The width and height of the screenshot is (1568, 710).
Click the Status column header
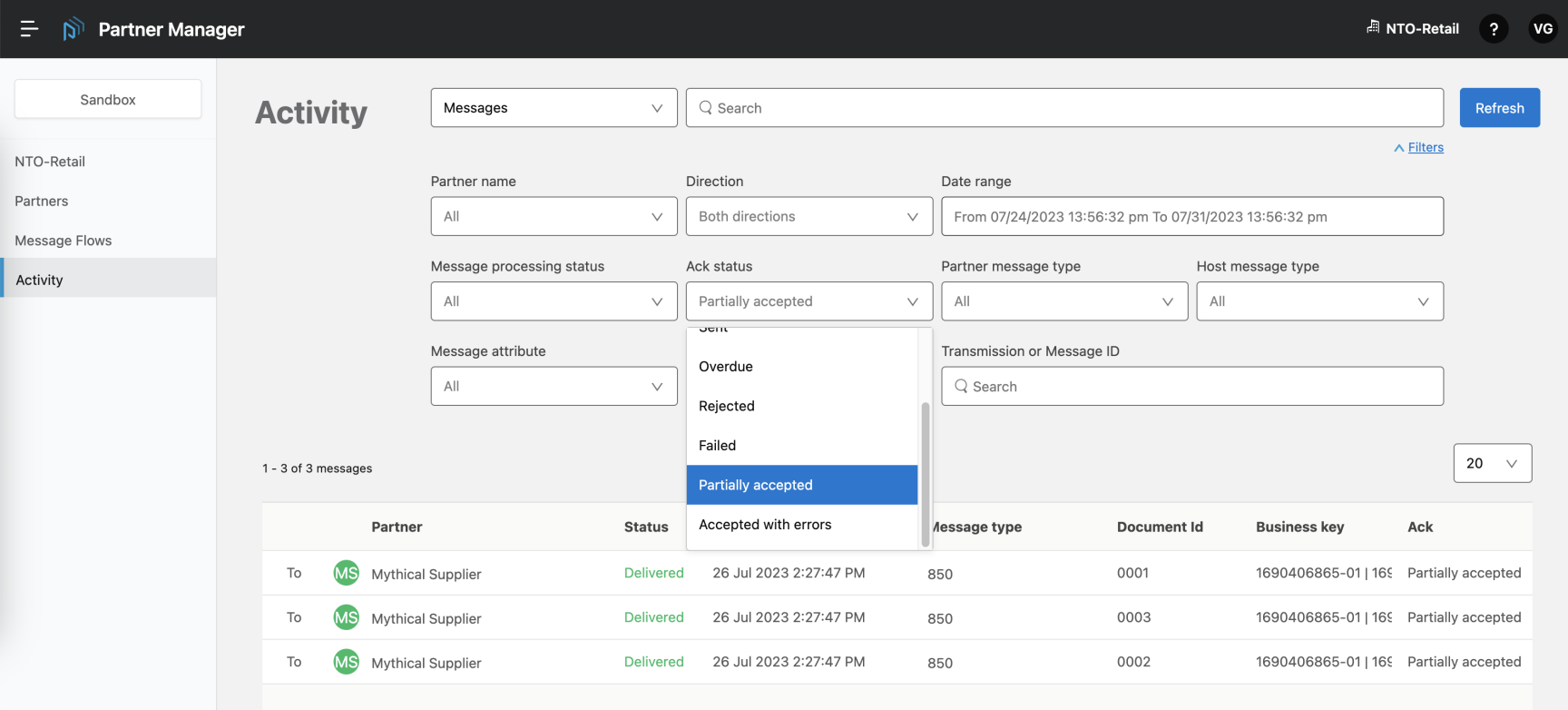click(646, 527)
